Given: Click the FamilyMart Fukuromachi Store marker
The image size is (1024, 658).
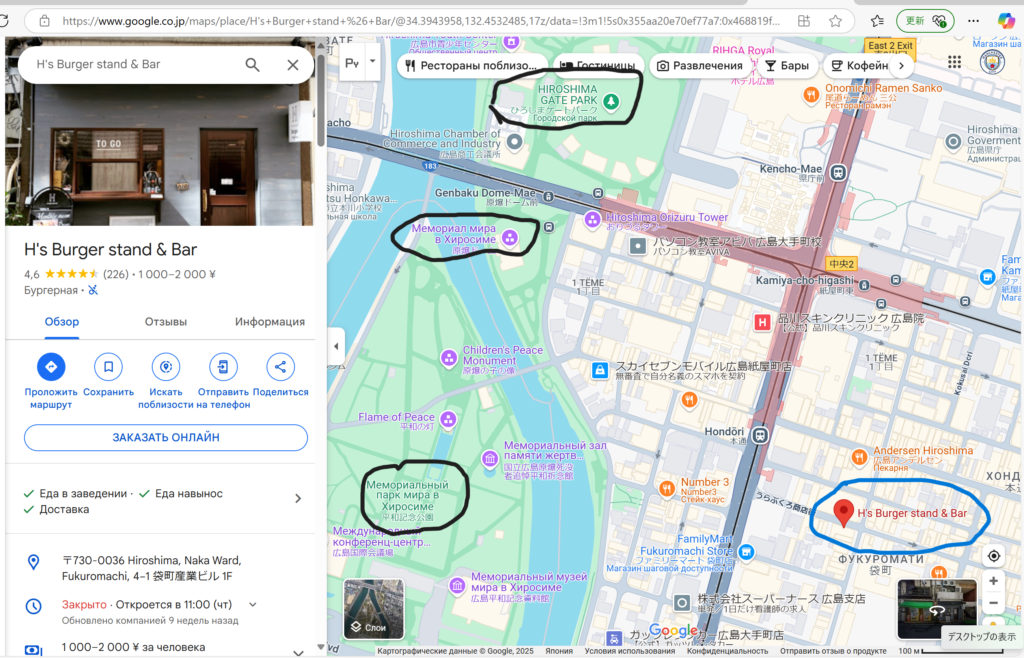Looking at the screenshot, I should pyautogui.click(x=746, y=553).
